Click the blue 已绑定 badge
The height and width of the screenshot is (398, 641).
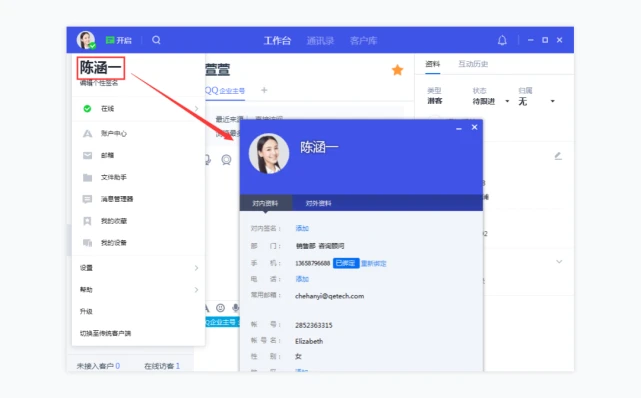click(346, 263)
